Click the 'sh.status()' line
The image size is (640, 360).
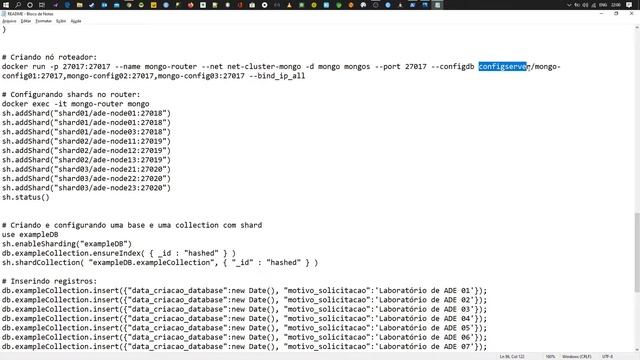[26, 197]
